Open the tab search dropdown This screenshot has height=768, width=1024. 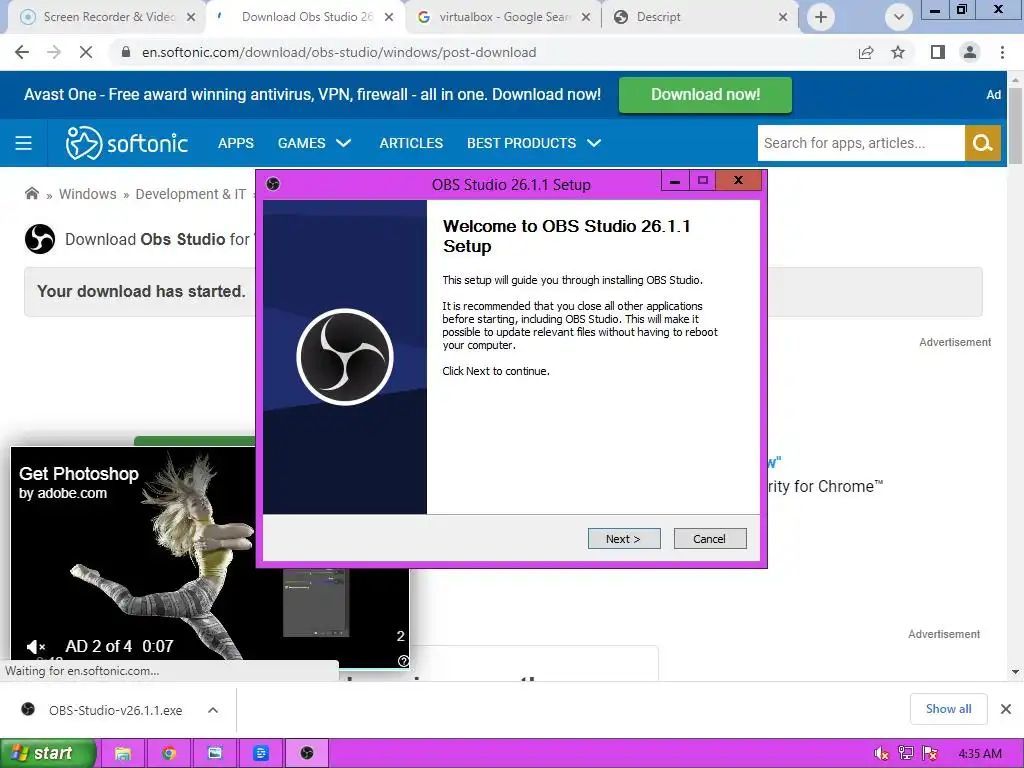tap(899, 17)
